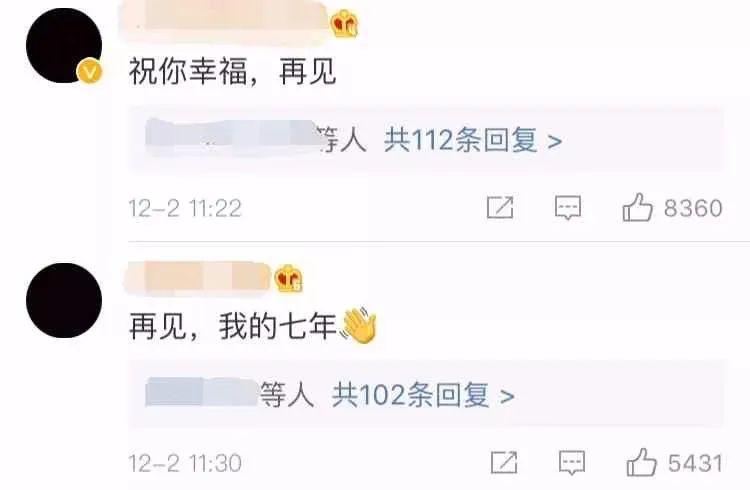The height and width of the screenshot is (490, 750).
Task: Open second commenter's black avatar
Action: point(64,300)
